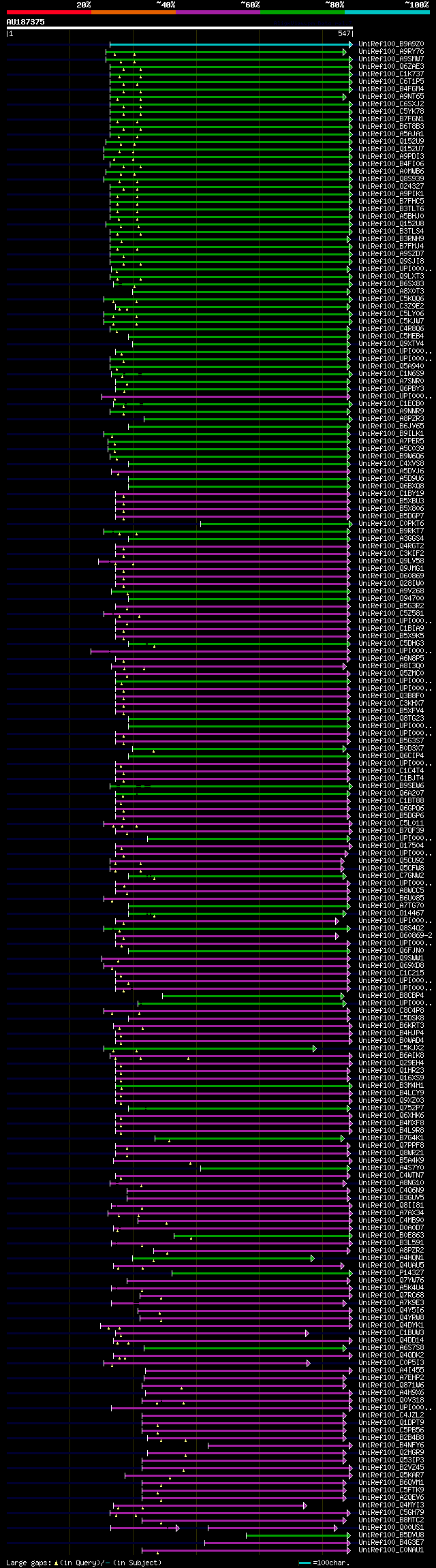Screen dimensions: 436x1568
Task: Select the UniRef100_C4JZL2 label
Action: [x=391, y=1415]
